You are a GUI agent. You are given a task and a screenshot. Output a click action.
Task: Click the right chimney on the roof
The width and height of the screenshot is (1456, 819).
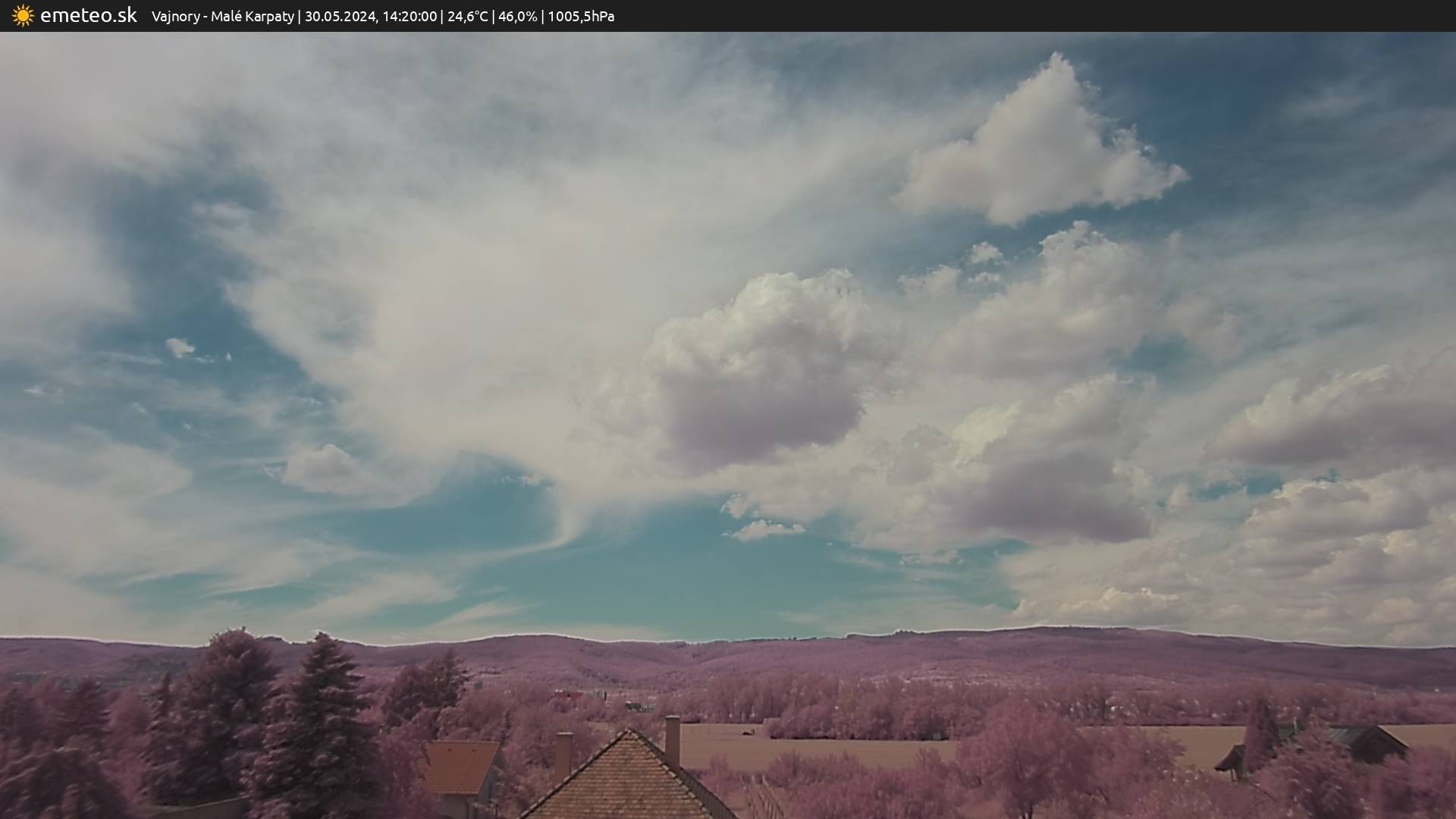[672, 739]
